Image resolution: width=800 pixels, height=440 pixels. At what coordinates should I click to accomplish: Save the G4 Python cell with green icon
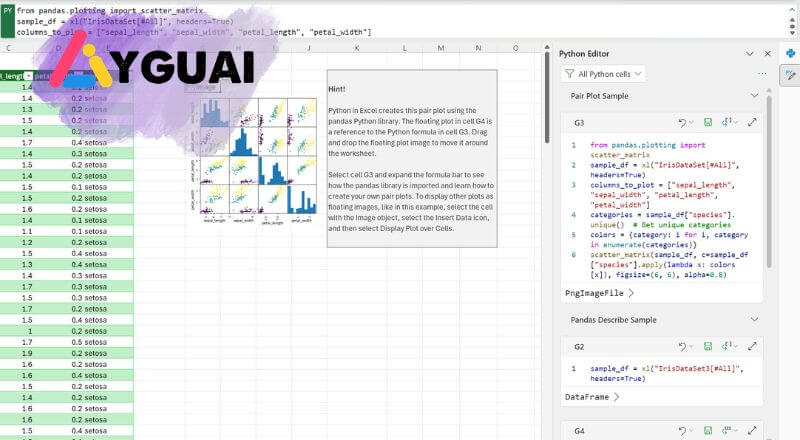(x=708, y=431)
